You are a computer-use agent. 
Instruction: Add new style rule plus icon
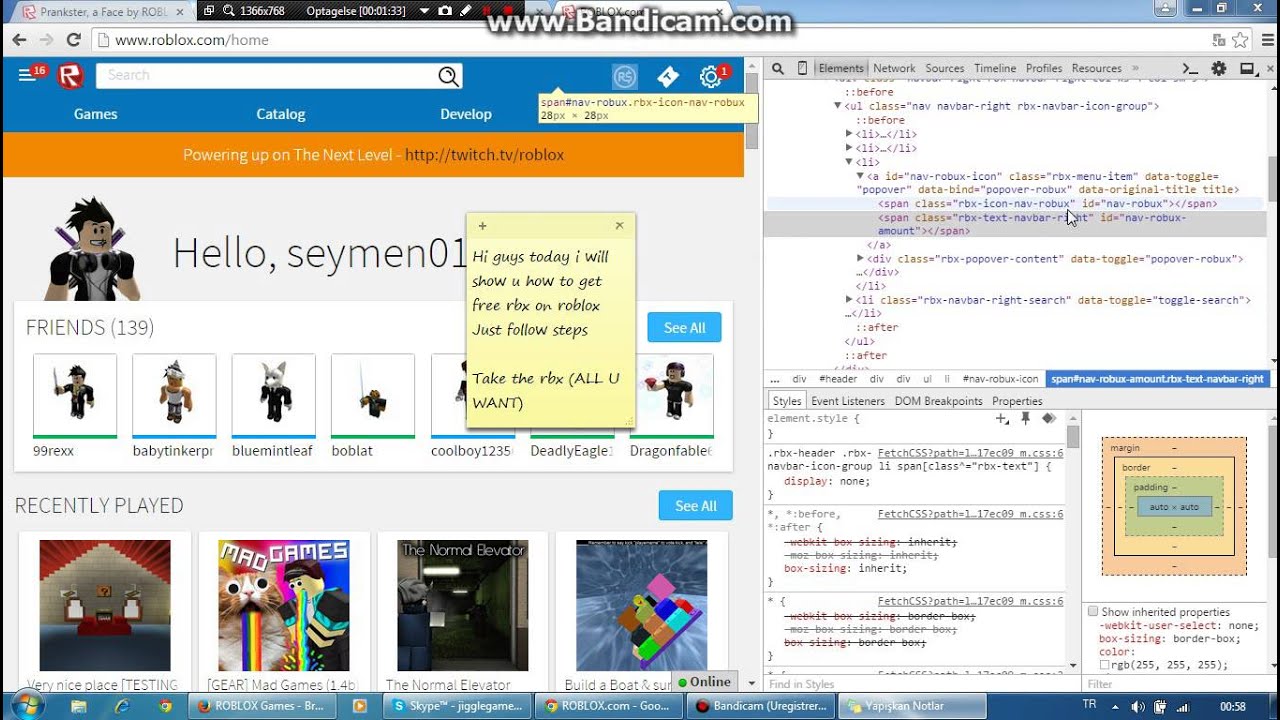(x=1001, y=419)
